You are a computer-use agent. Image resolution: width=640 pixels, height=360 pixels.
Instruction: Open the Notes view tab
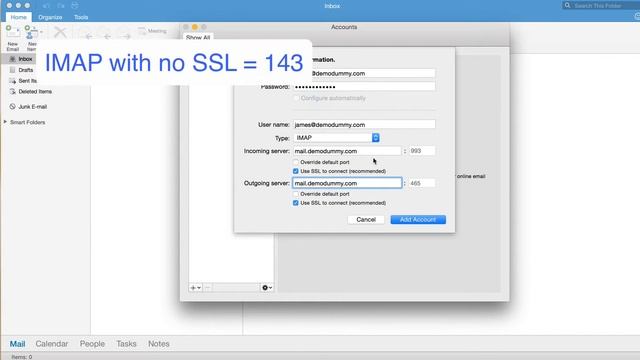click(x=159, y=344)
